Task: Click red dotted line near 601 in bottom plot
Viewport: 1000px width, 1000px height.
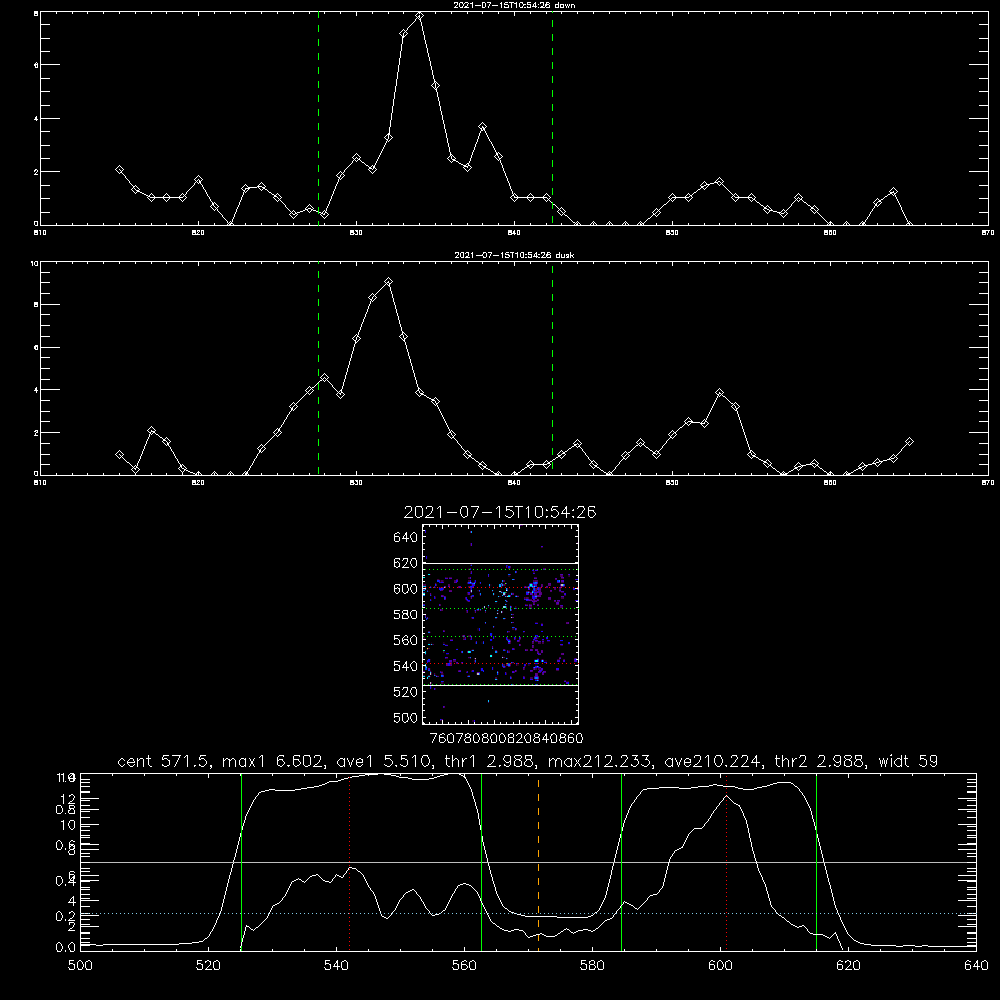Action: (x=726, y=862)
